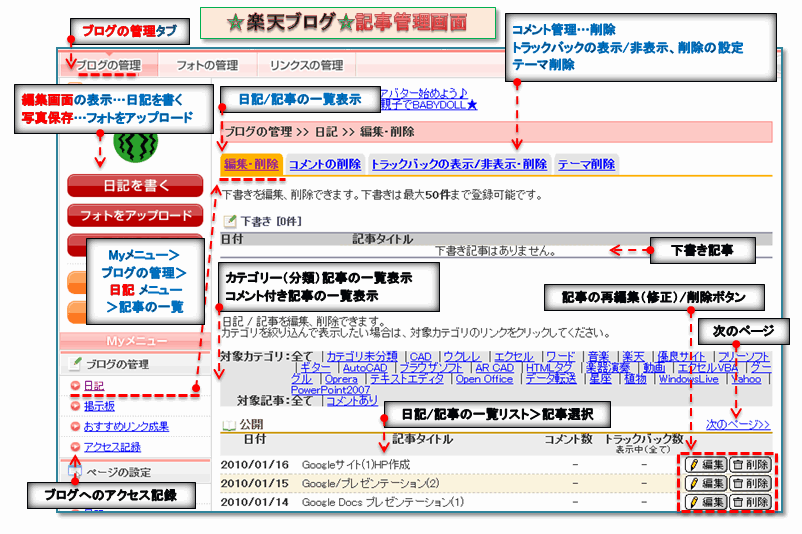
Task: Click the red 日記を書く button
Action: [x=135, y=185]
